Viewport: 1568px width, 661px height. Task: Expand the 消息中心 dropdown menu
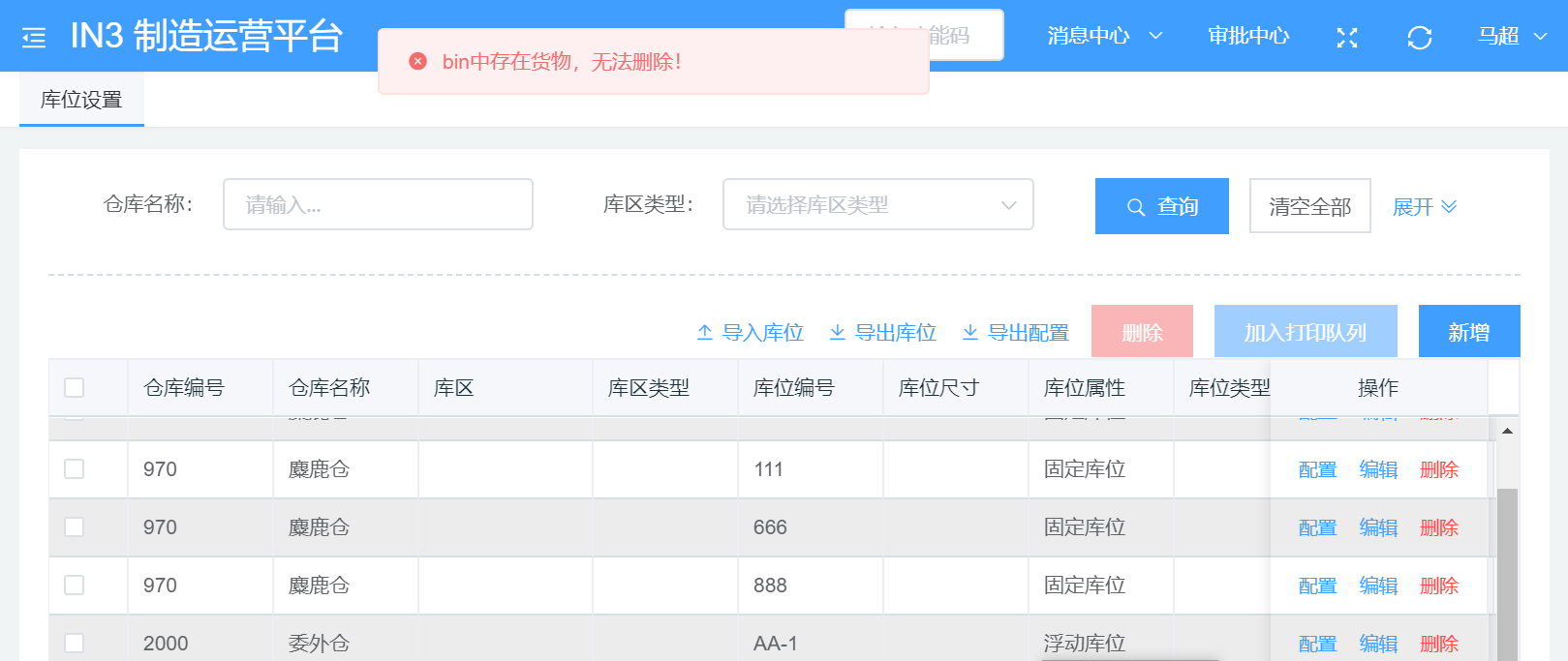1104,37
